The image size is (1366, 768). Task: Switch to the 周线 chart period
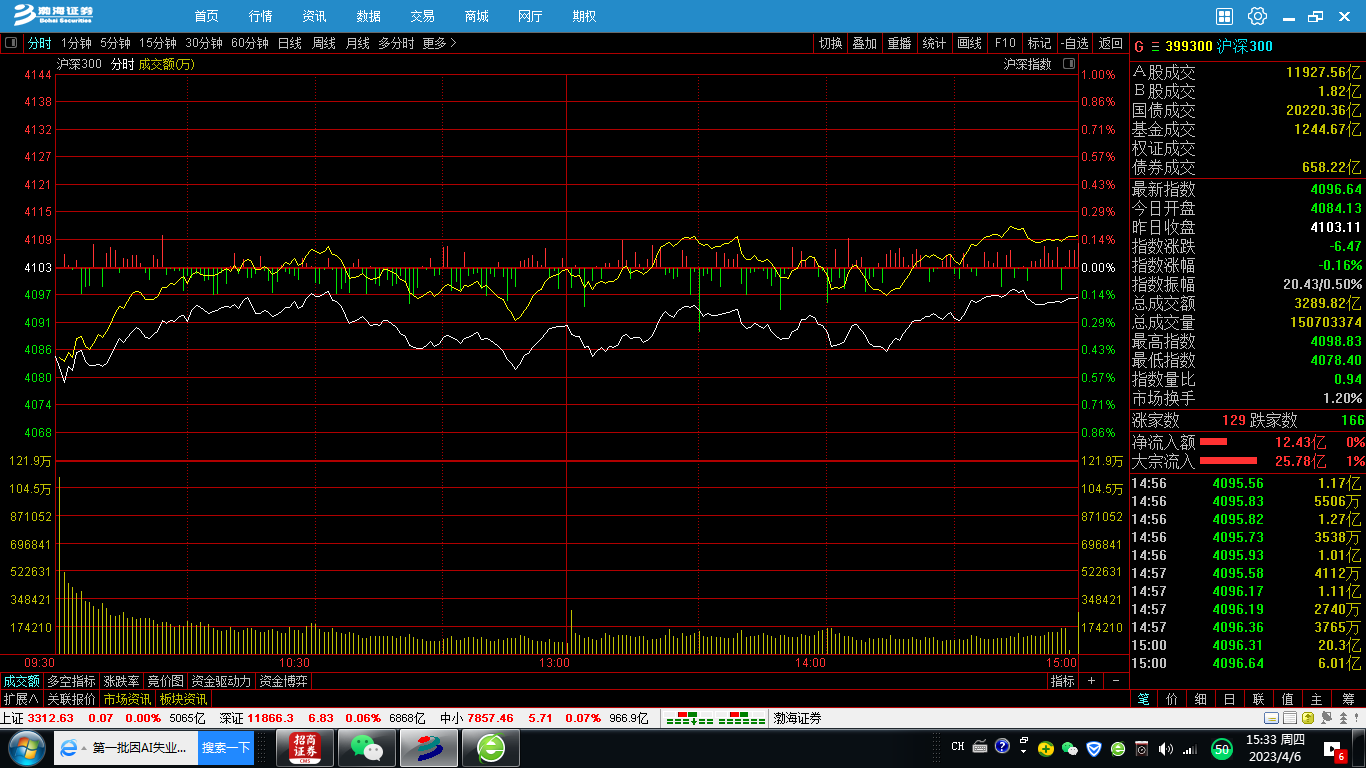324,43
